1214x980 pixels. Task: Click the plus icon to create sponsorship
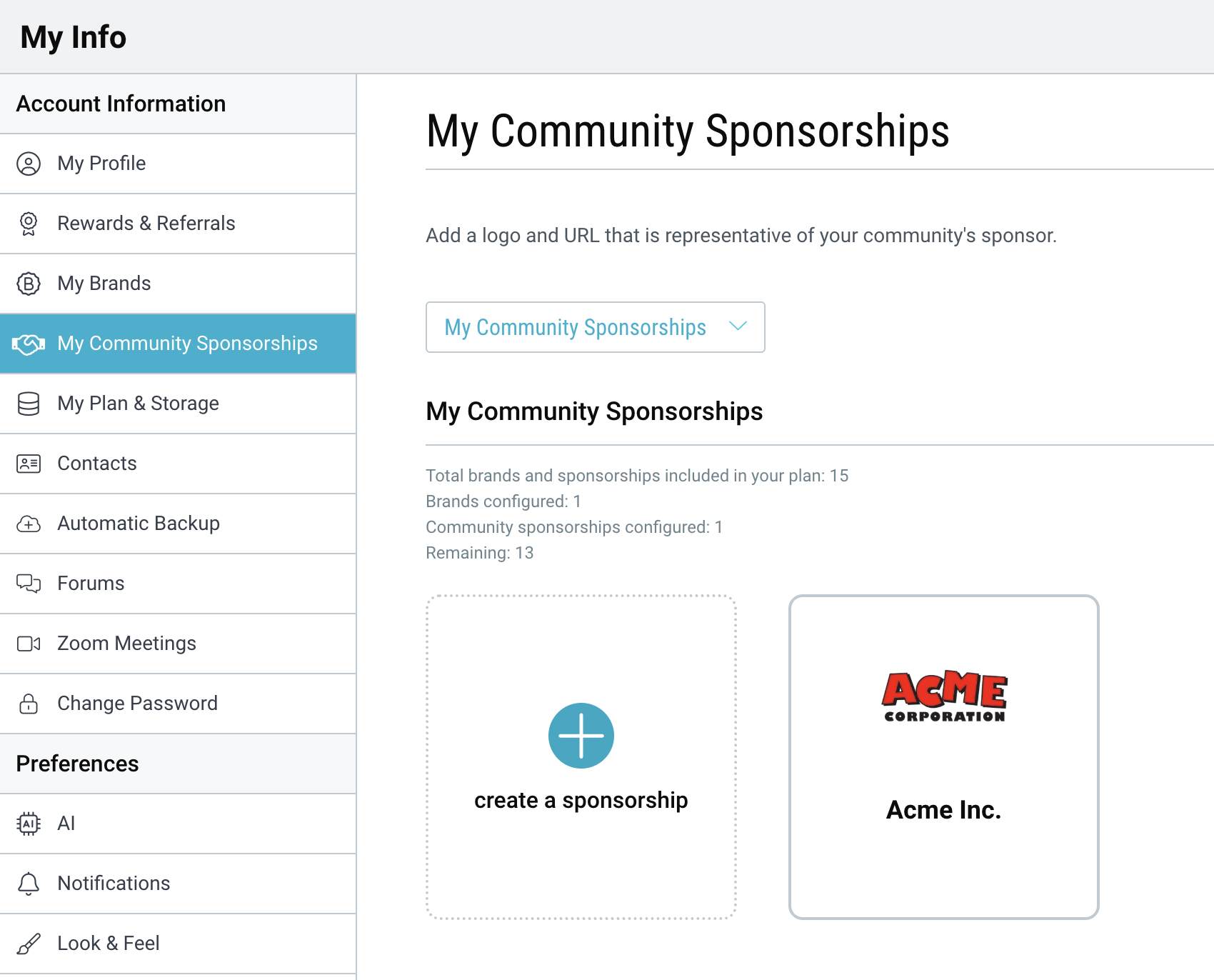pyautogui.click(x=581, y=736)
